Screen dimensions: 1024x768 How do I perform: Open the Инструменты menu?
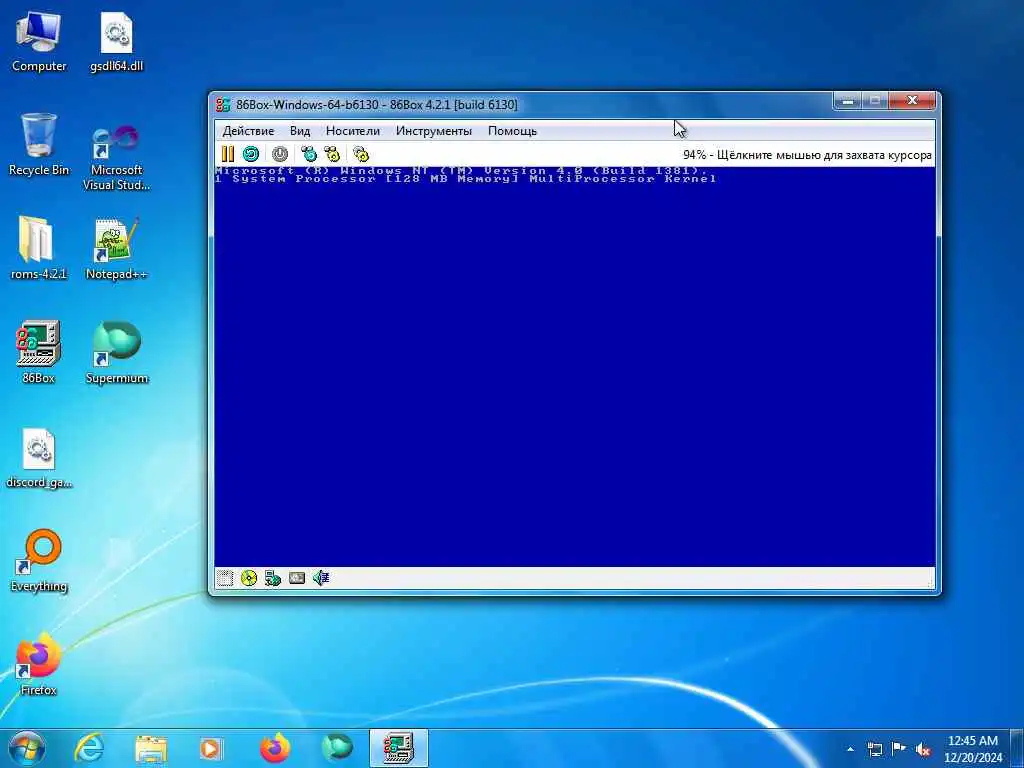pyautogui.click(x=434, y=131)
